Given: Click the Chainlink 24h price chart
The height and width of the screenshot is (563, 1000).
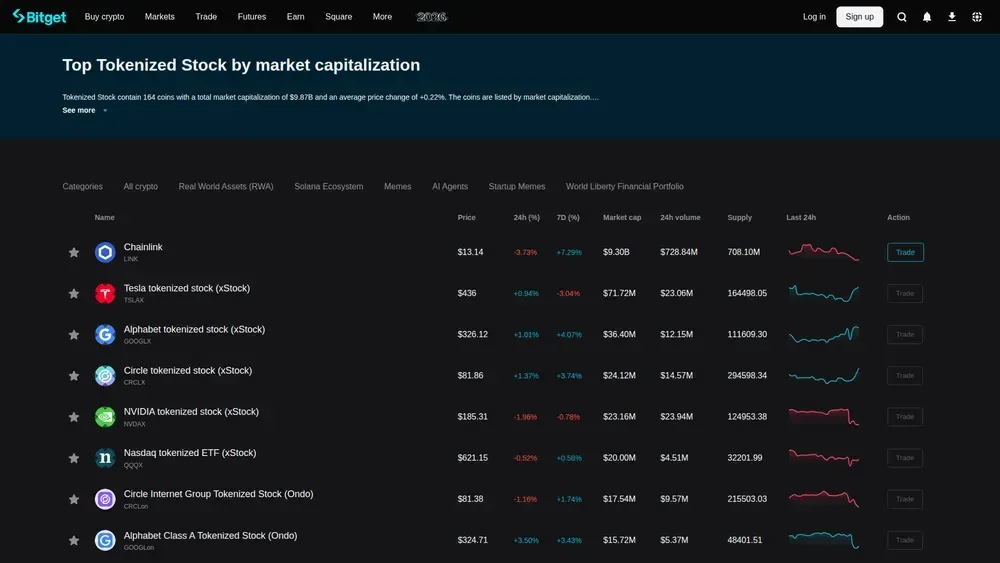Looking at the screenshot, I should click(x=823, y=252).
